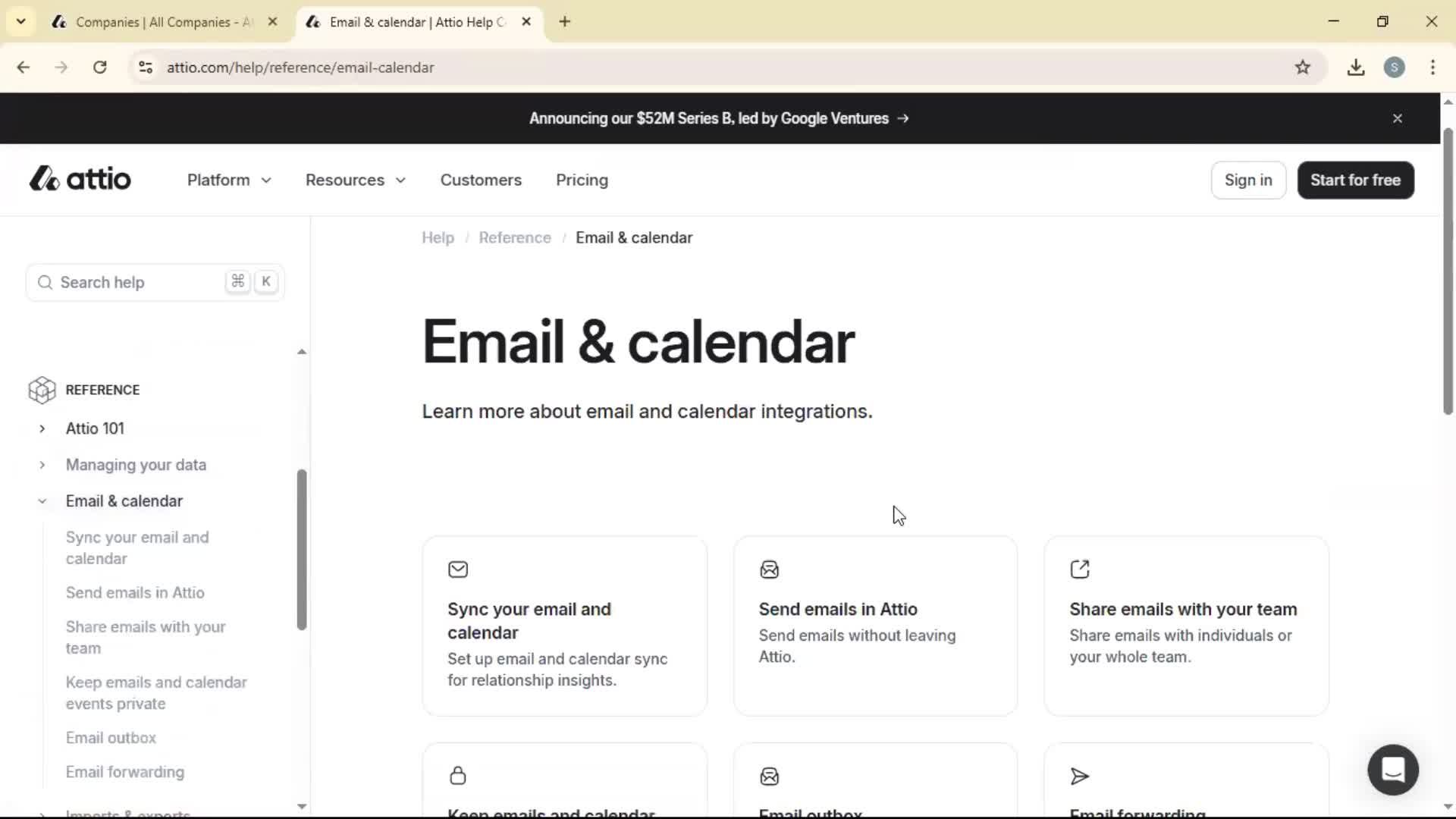The height and width of the screenshot is (819, 1456).
Task: Open the search help magnifier field icon
Action: (x=45, y=282)
